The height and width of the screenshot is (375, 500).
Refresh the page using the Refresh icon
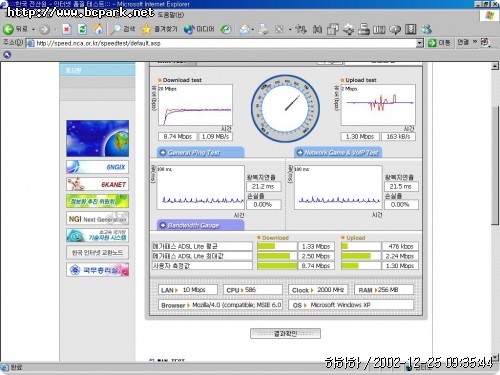(82, 29)
